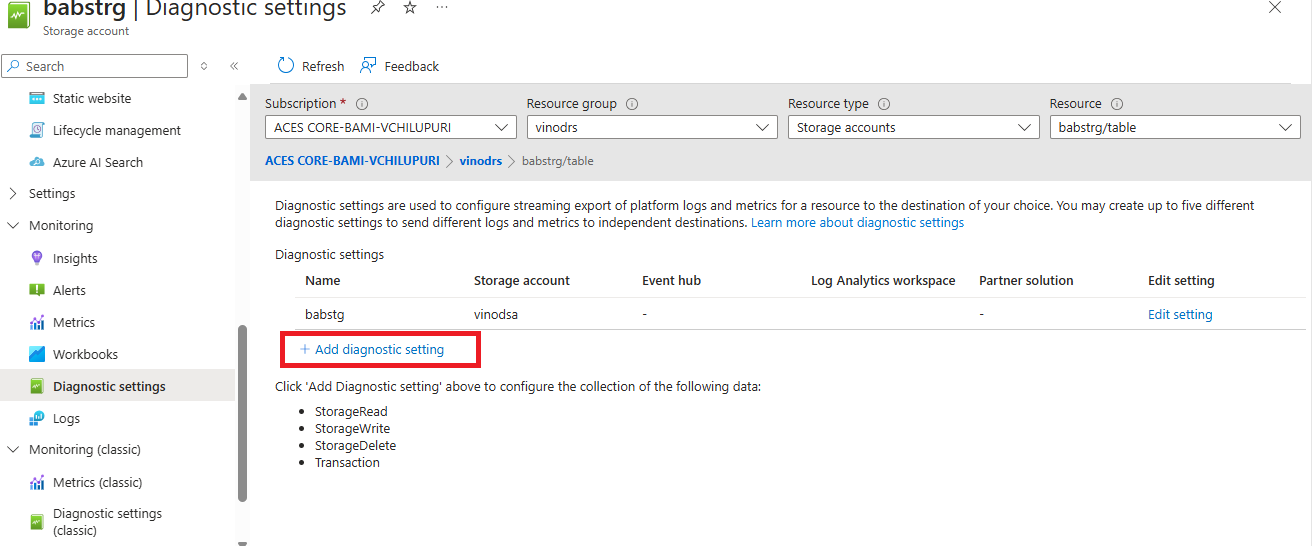Open the Resource type dropdown
Screen dimensions: 1312x546
[x=913, y=127]
